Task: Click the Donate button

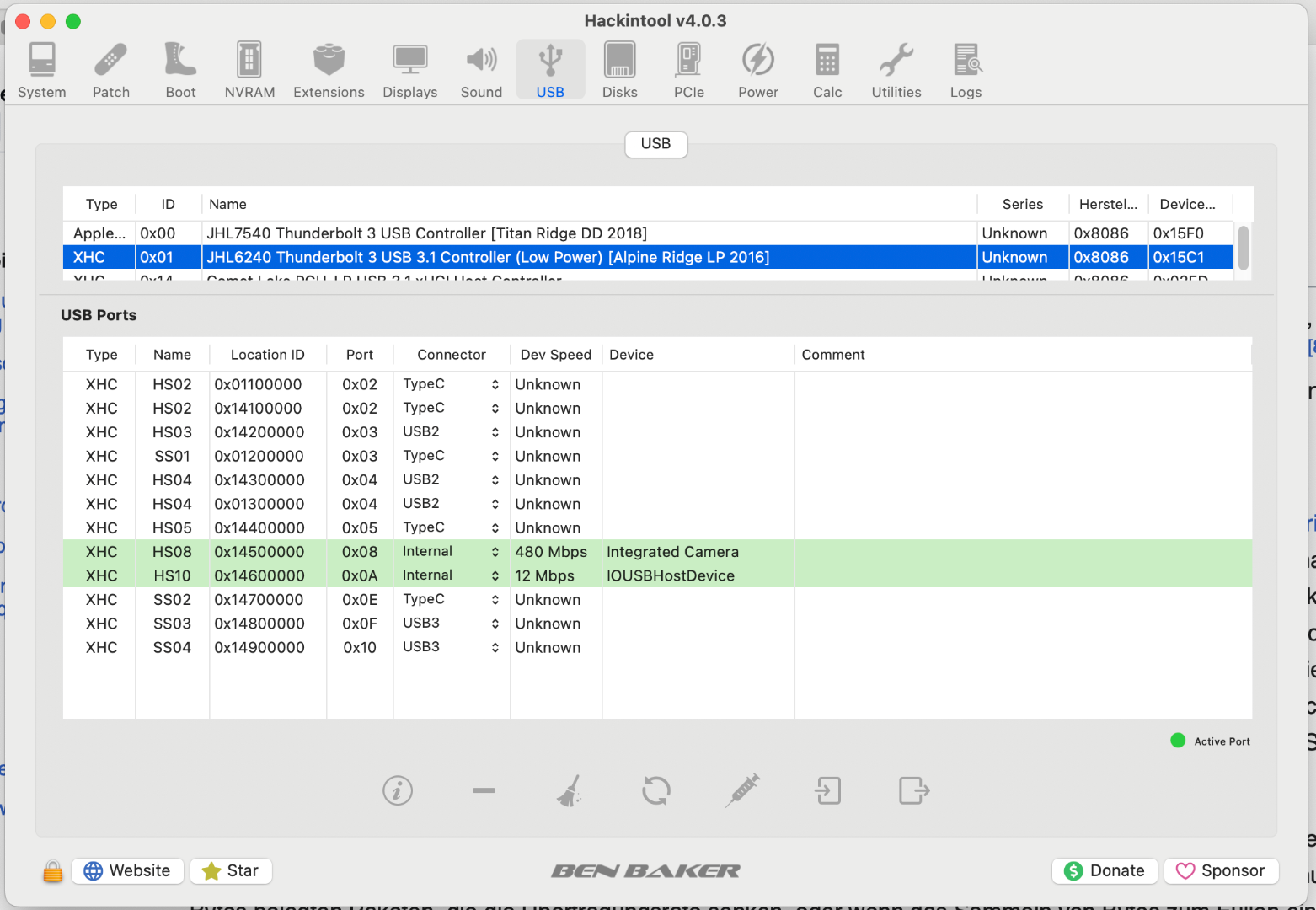Action: (x=1105, y=870)
